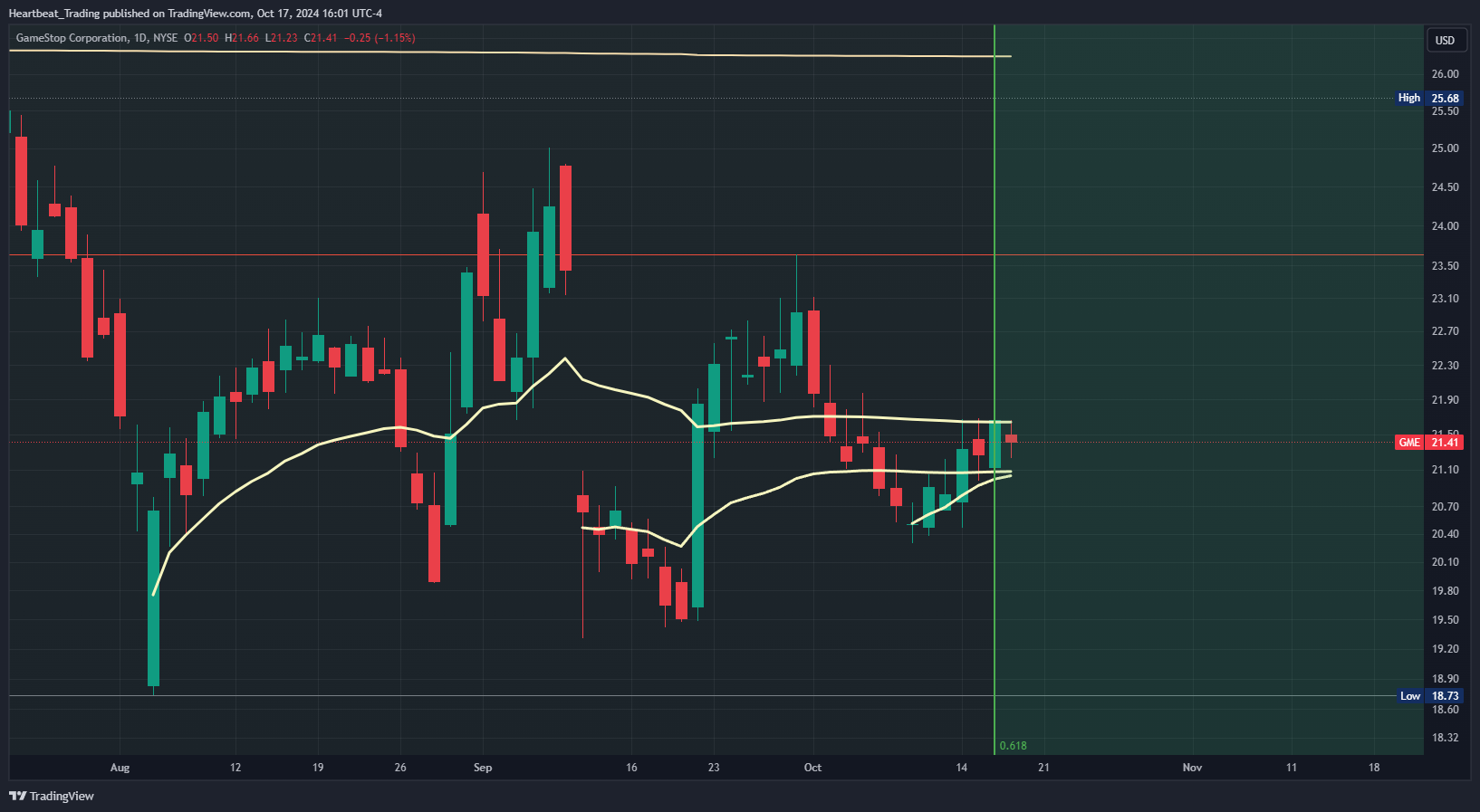Click the 21.10 price axis label
1480x812 pixels.
pos(1446,470)
